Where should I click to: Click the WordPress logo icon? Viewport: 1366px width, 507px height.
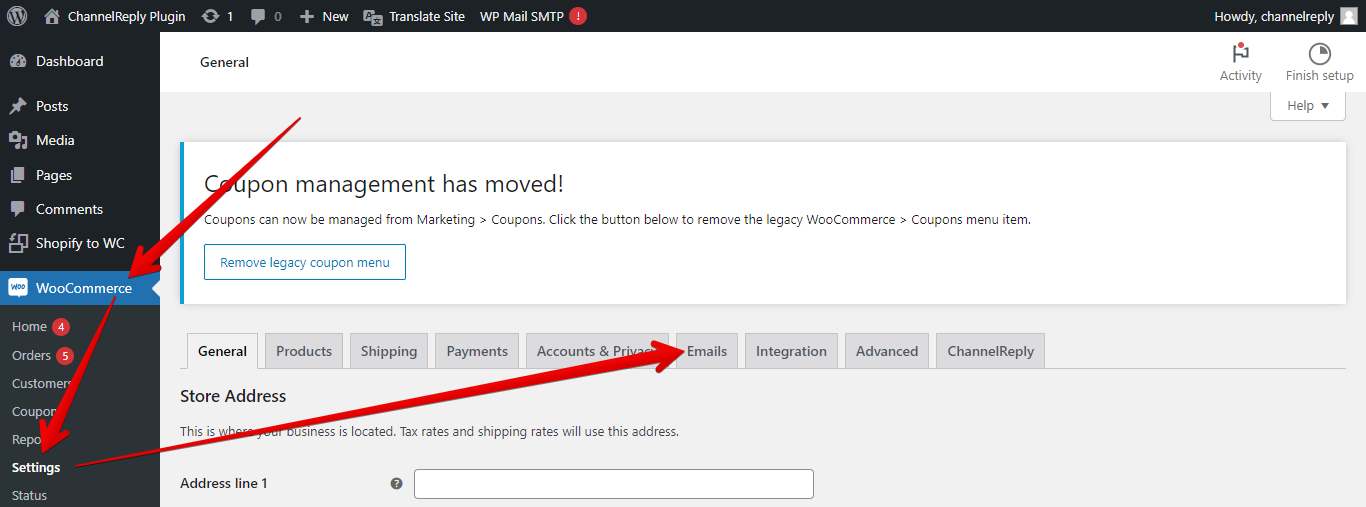(x=17, y=16)
